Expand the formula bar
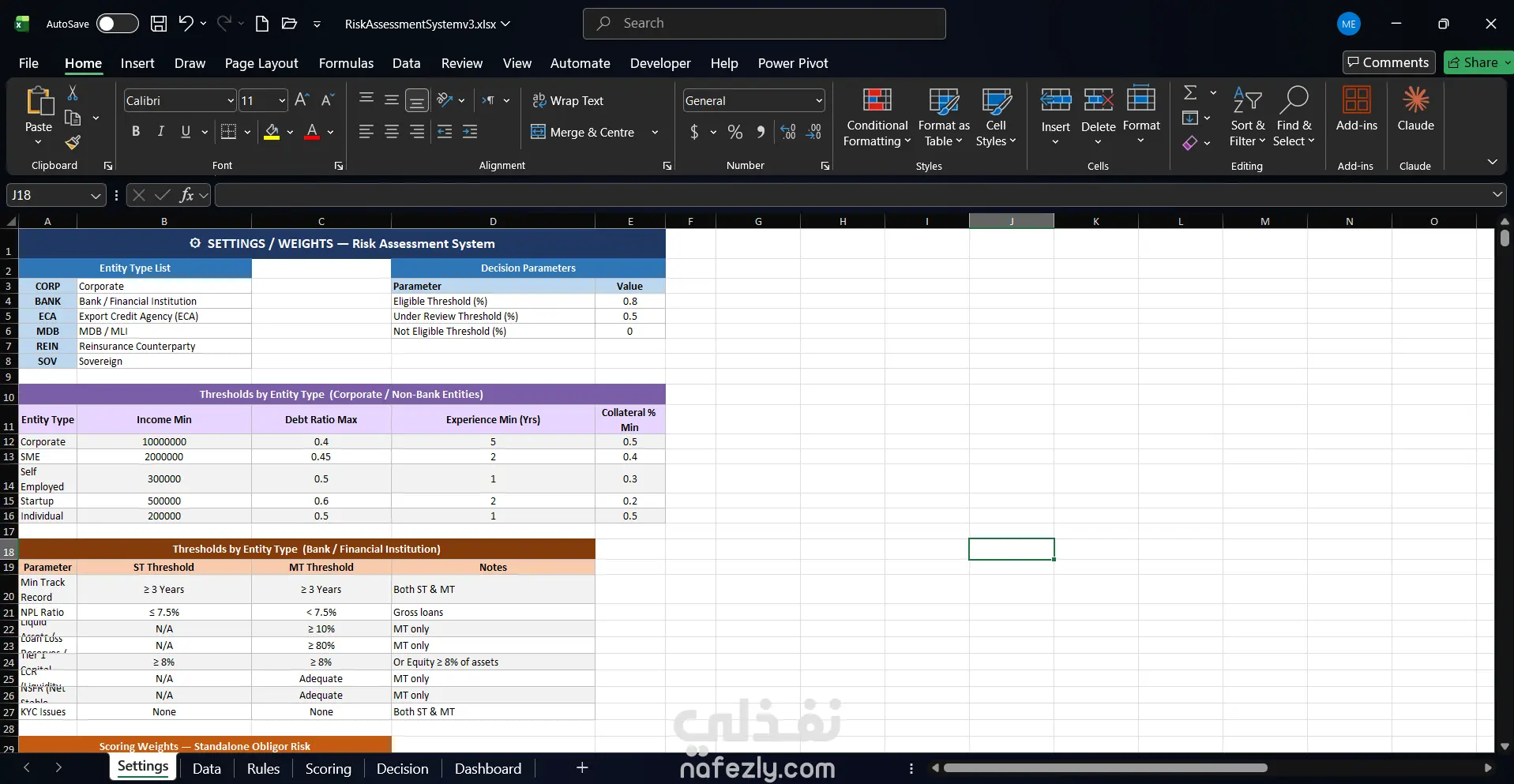1514x784 pixels. tap(1497, 194)
